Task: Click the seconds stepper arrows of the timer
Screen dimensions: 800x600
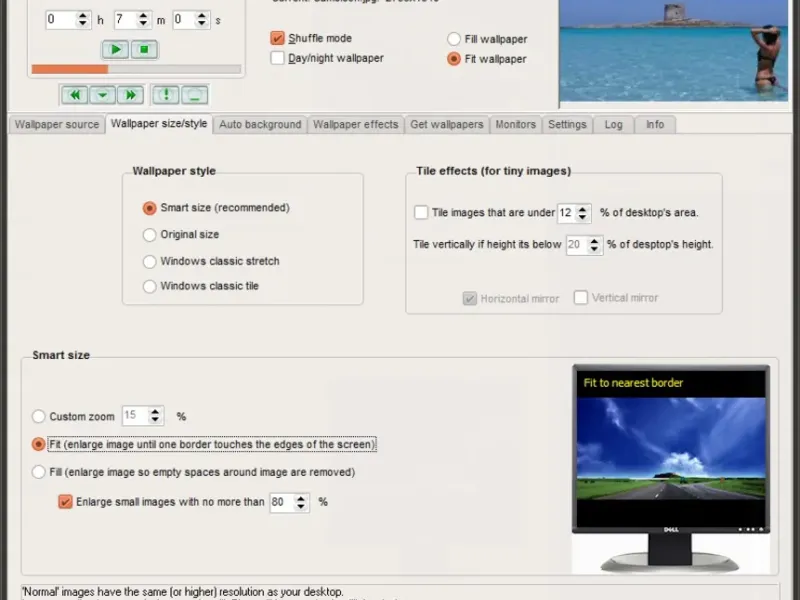Action: click(202, 19)
